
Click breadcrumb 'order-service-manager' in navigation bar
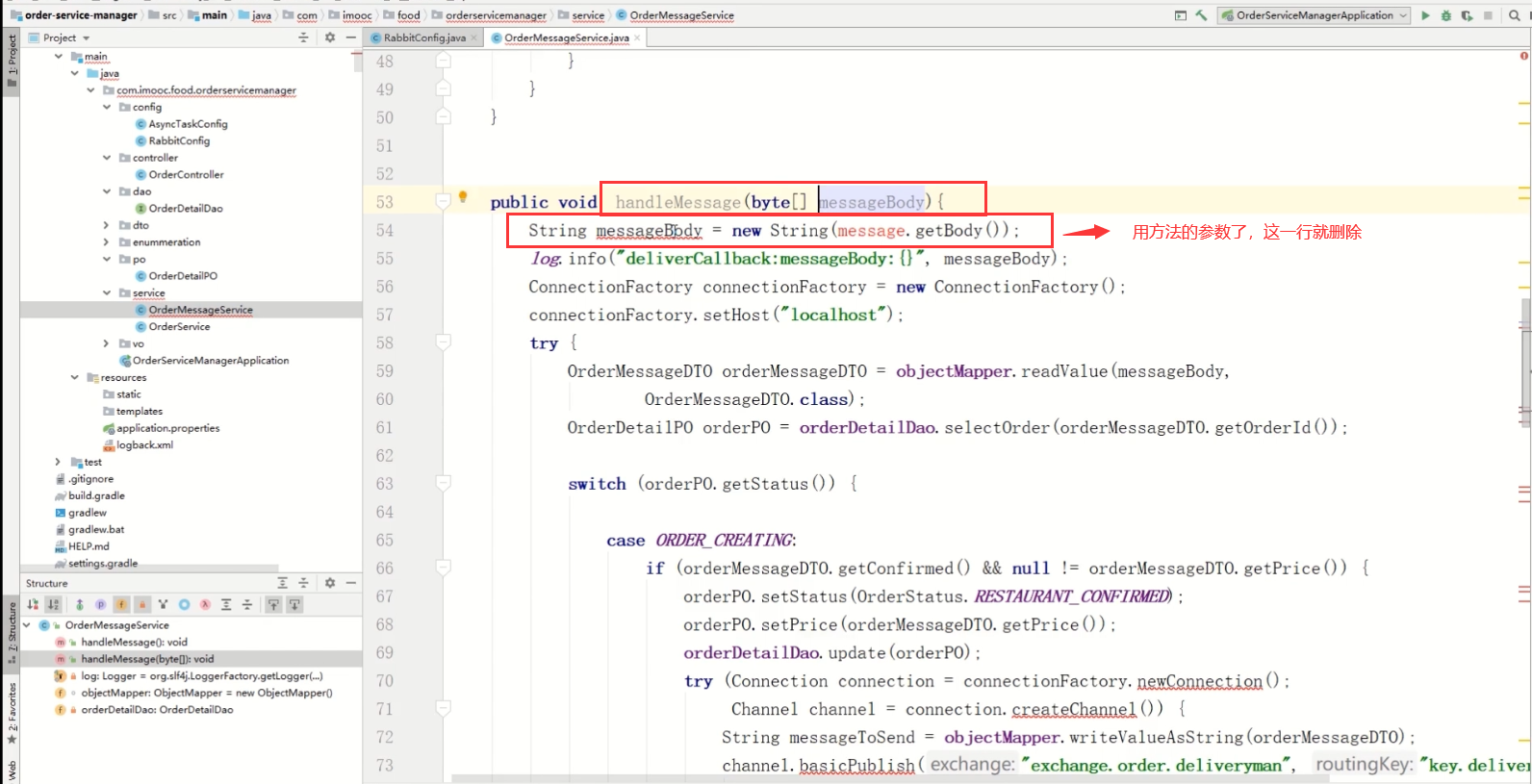click(81, 15)
